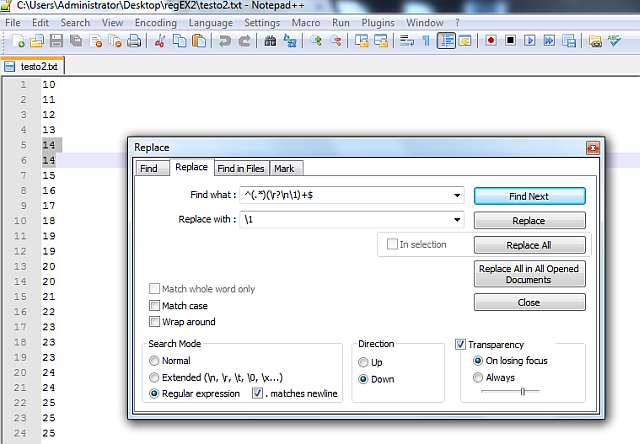Toggle Show All Characters pilcrow icon
This screenshot has width=640, height=444.
426,41
